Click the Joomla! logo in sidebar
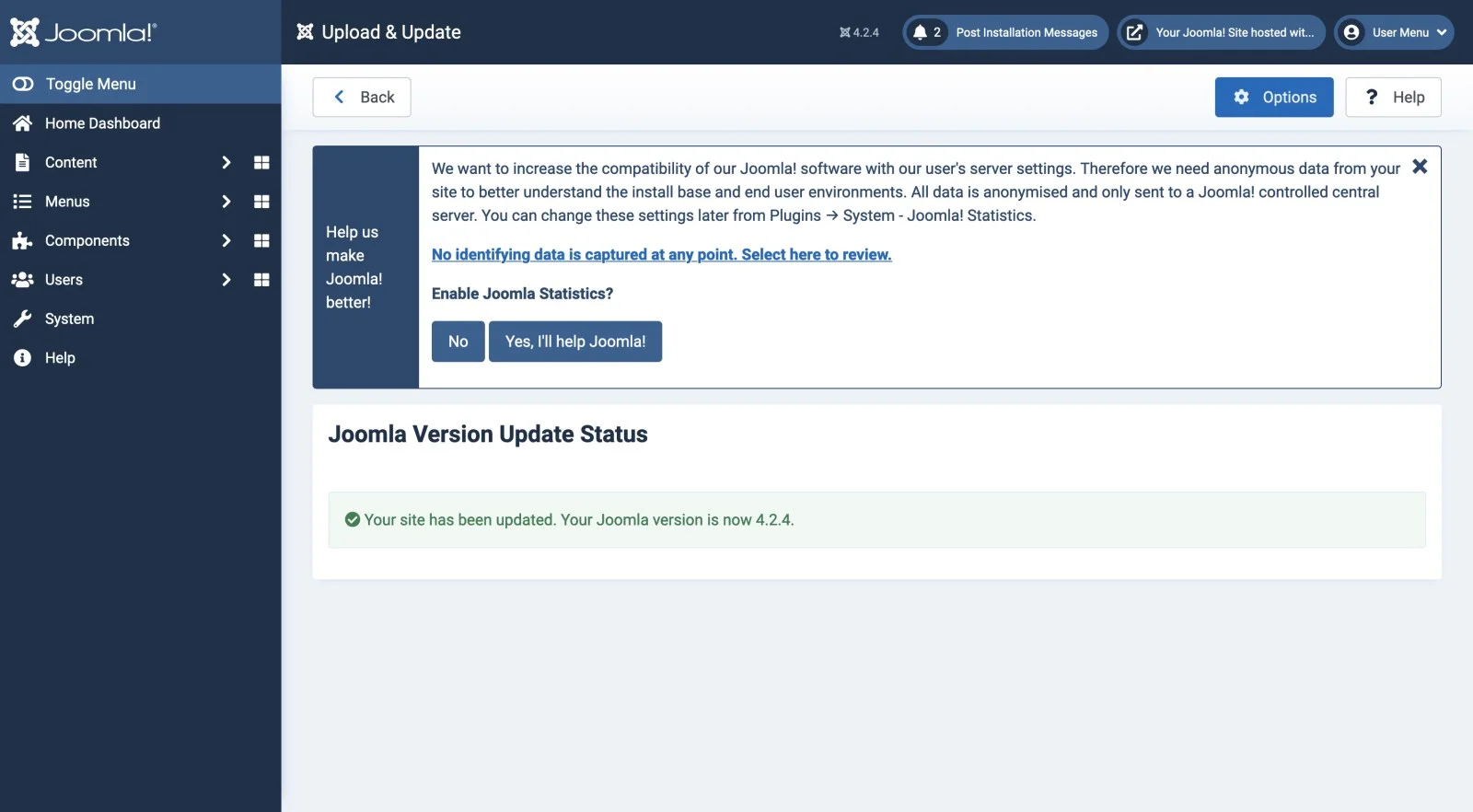This screenshot has width=1473, height=812. (84, 32)
